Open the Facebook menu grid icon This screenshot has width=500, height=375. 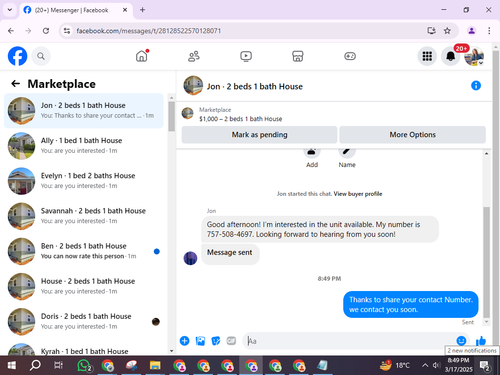coord(427,56)
